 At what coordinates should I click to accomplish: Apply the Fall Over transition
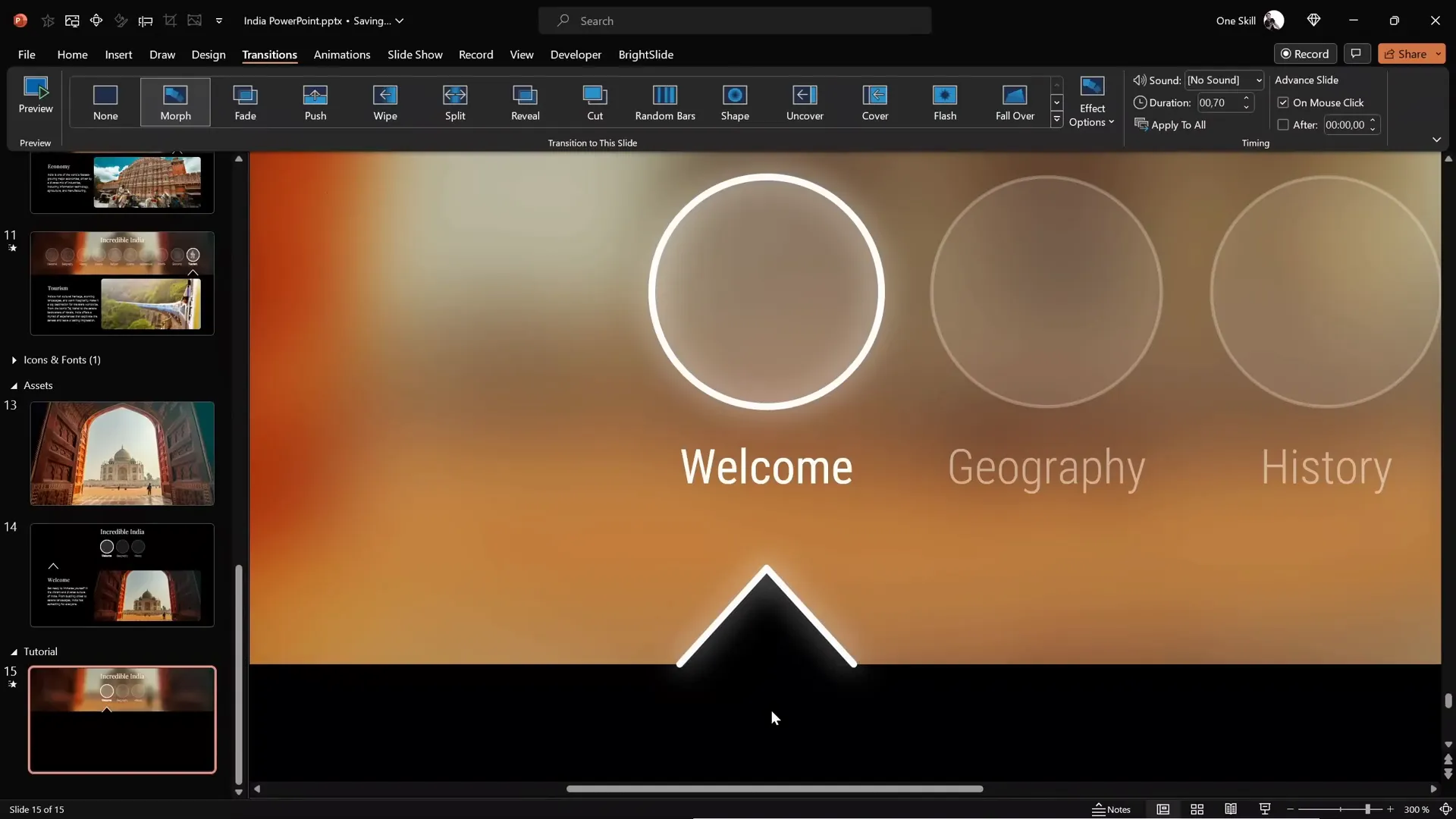tap(1015, 102)
